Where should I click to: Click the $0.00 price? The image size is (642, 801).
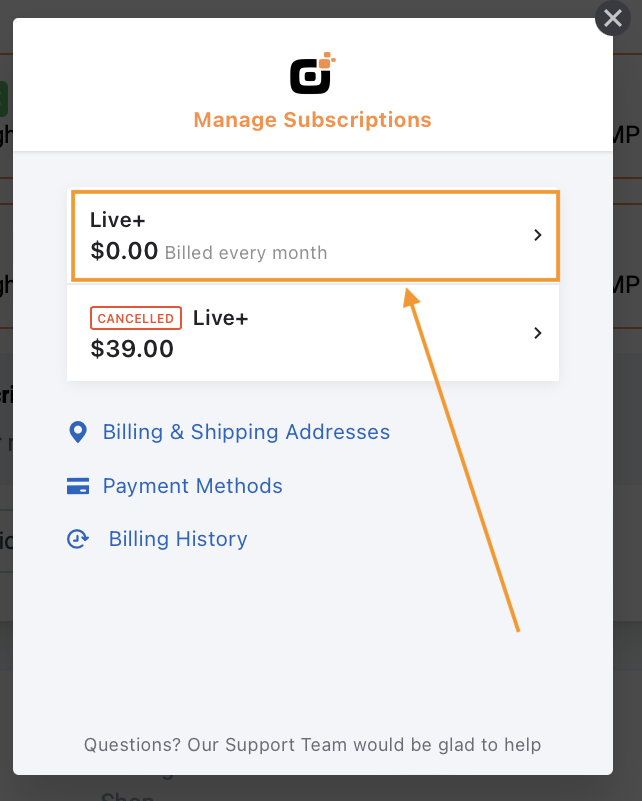pos(124,252)
